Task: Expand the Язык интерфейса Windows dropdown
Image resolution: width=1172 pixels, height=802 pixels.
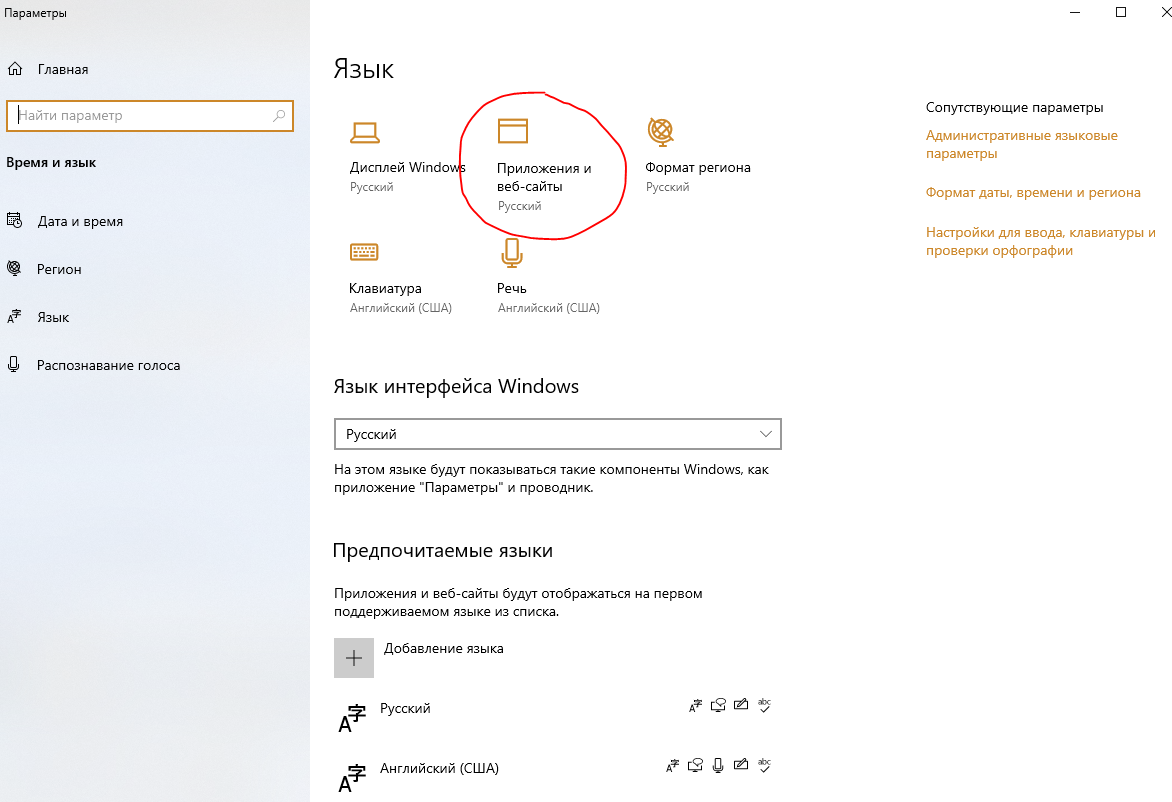Action: pyautogui.click(x=558, y=434)
